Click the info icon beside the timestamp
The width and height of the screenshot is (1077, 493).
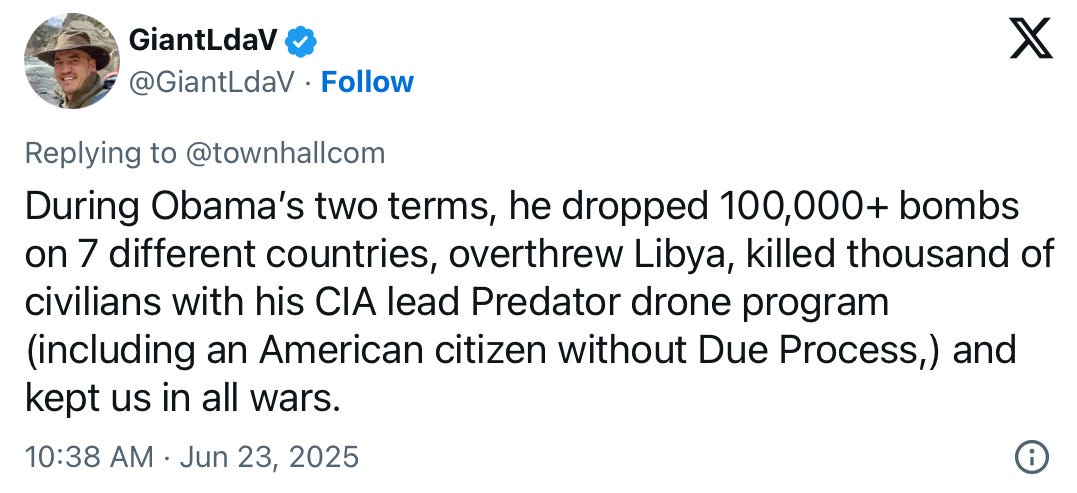pyautogui.click(x=1031, y=458)
